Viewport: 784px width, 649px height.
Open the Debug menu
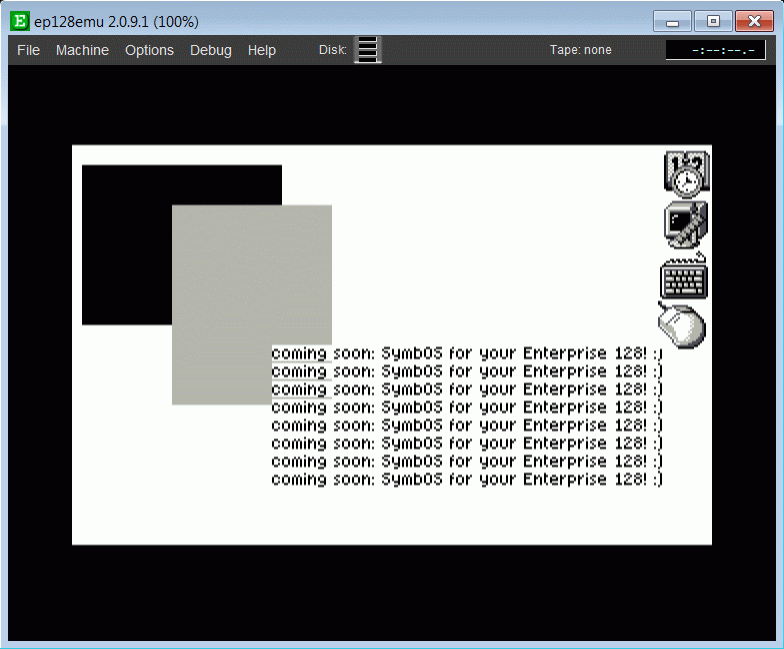[210, 50]
